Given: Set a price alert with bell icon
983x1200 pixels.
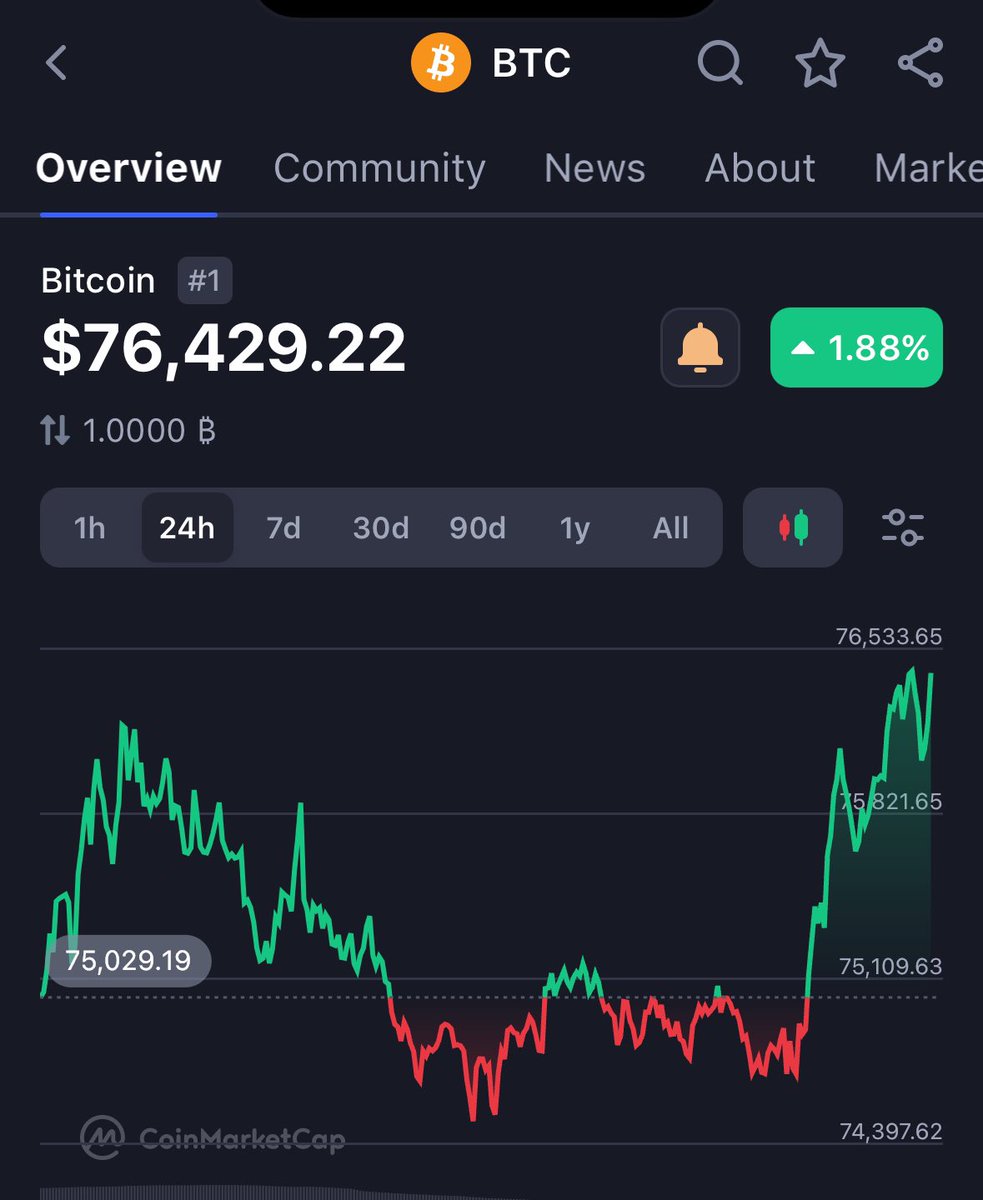Looking at the screenshot, I should tap(700, 348).
